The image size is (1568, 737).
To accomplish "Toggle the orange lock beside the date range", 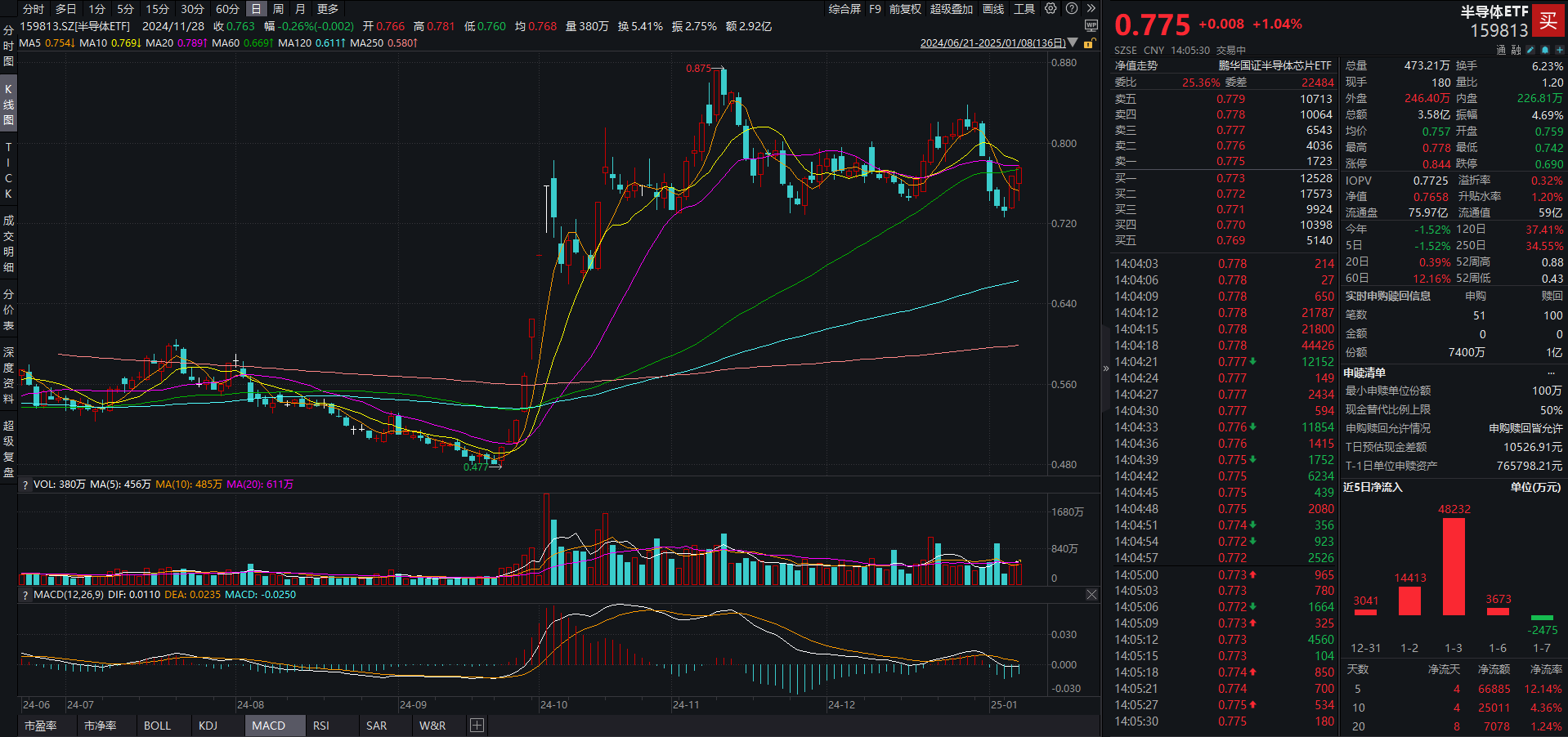I will pyautogui.click(x=1089, y=43).
